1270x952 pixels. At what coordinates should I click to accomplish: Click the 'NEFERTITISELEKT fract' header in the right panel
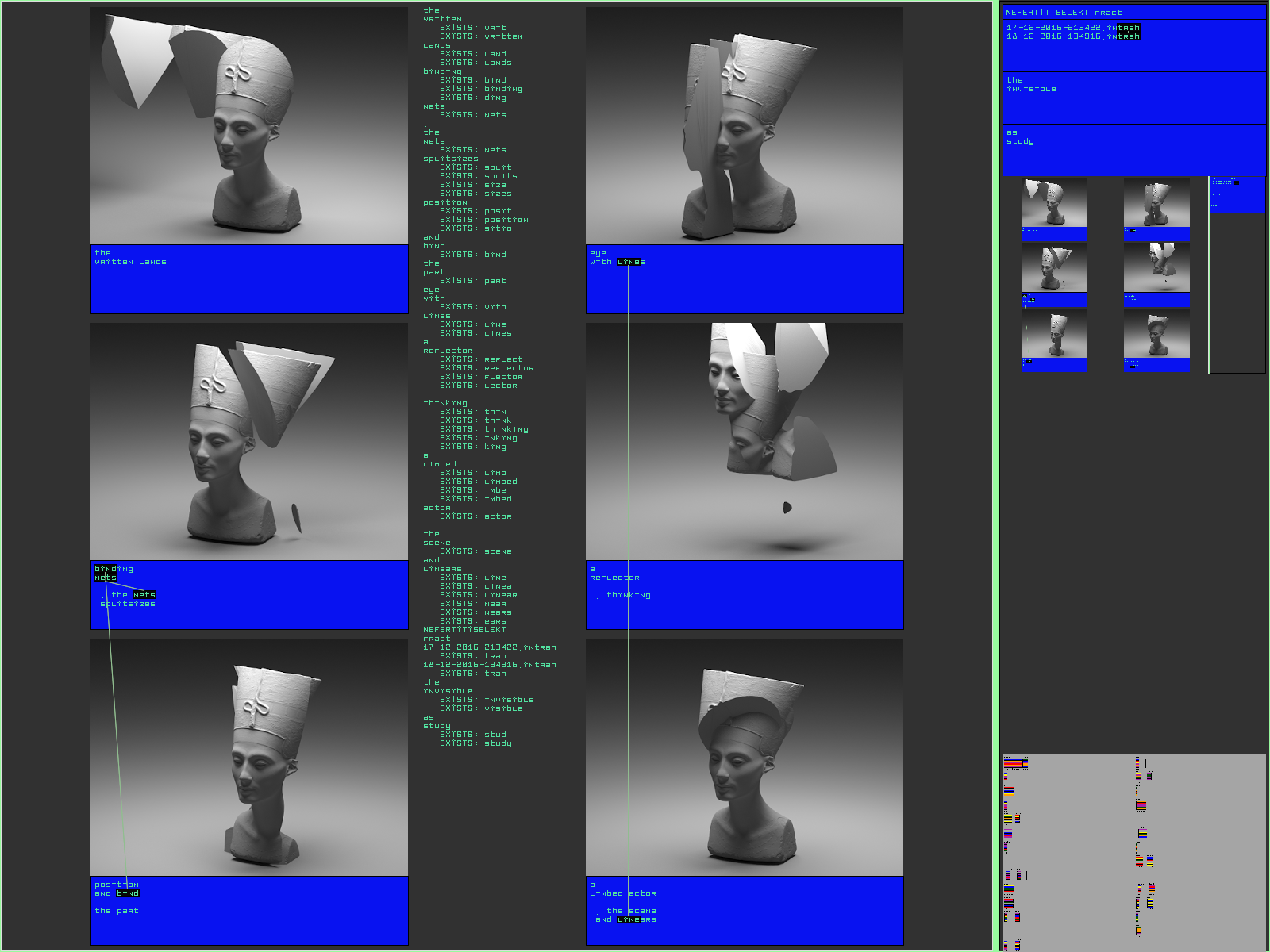pyautogui.click(x=1064, y=13)
